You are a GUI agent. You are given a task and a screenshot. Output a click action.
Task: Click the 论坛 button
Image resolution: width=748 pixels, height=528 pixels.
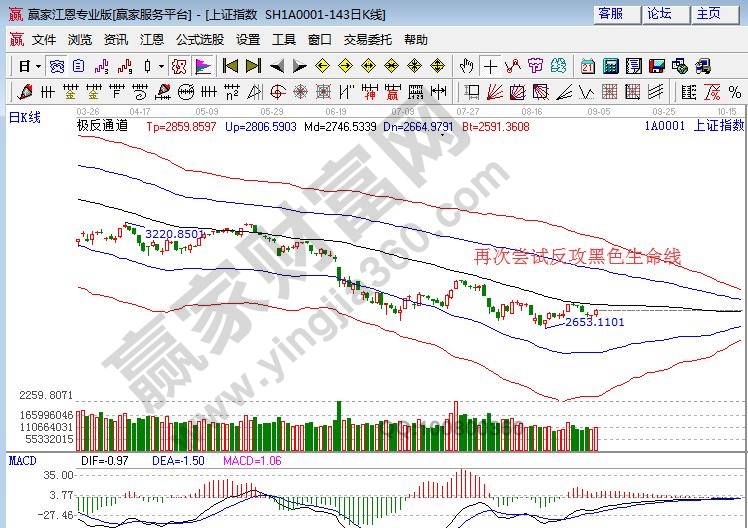pos(660,14)
